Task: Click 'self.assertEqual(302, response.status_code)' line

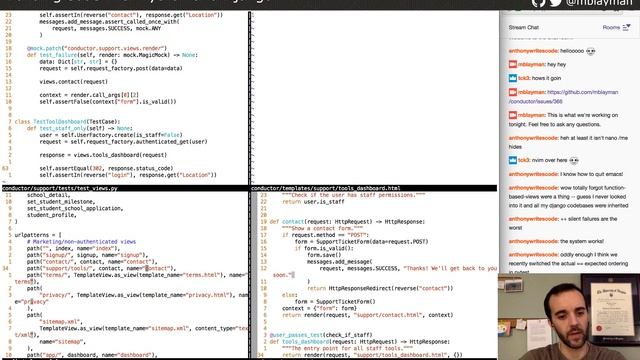Action: pyautogui.click(x=106, y=168)
